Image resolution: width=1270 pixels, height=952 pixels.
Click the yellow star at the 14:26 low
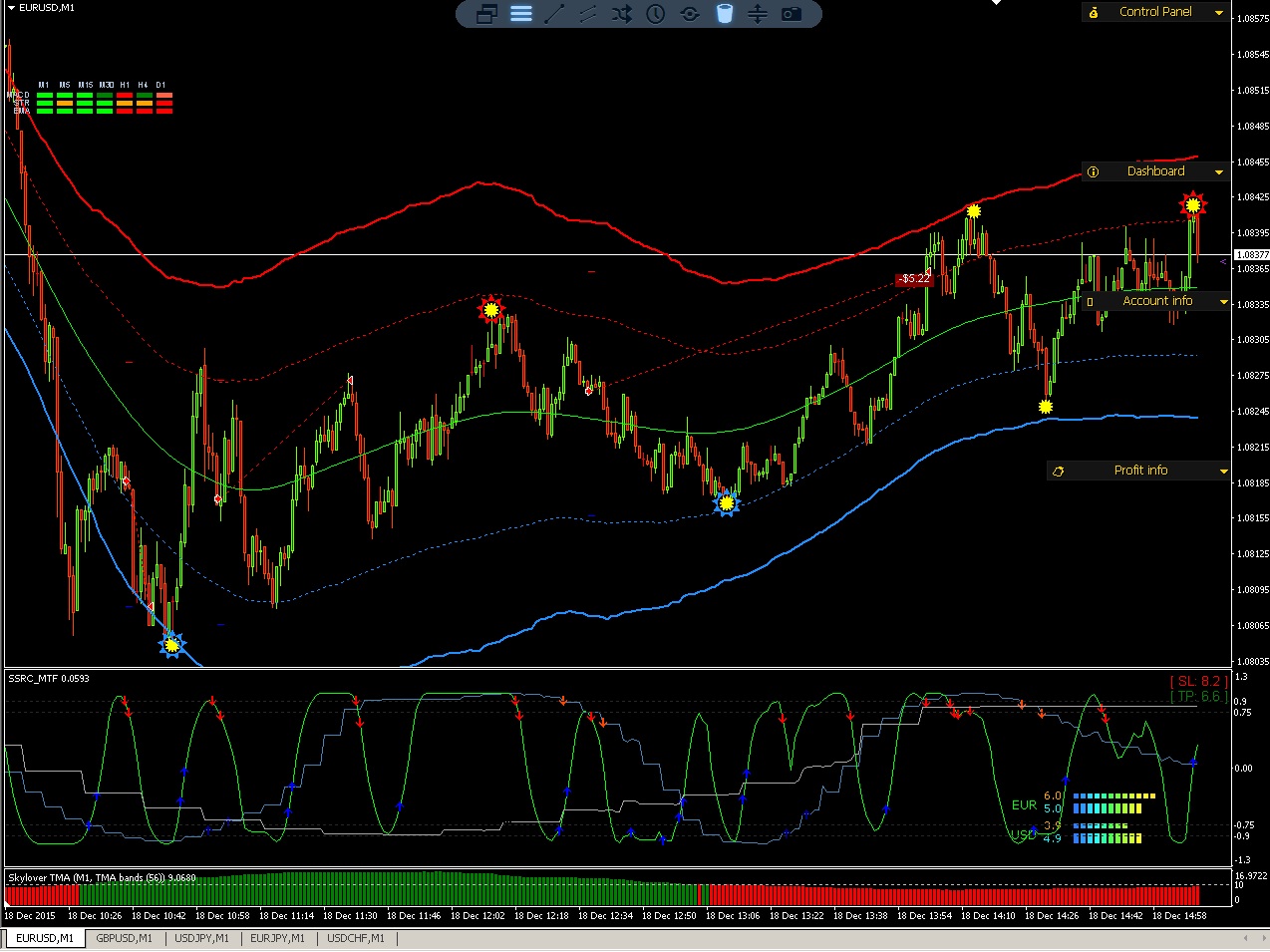(x=1046, y=407)
